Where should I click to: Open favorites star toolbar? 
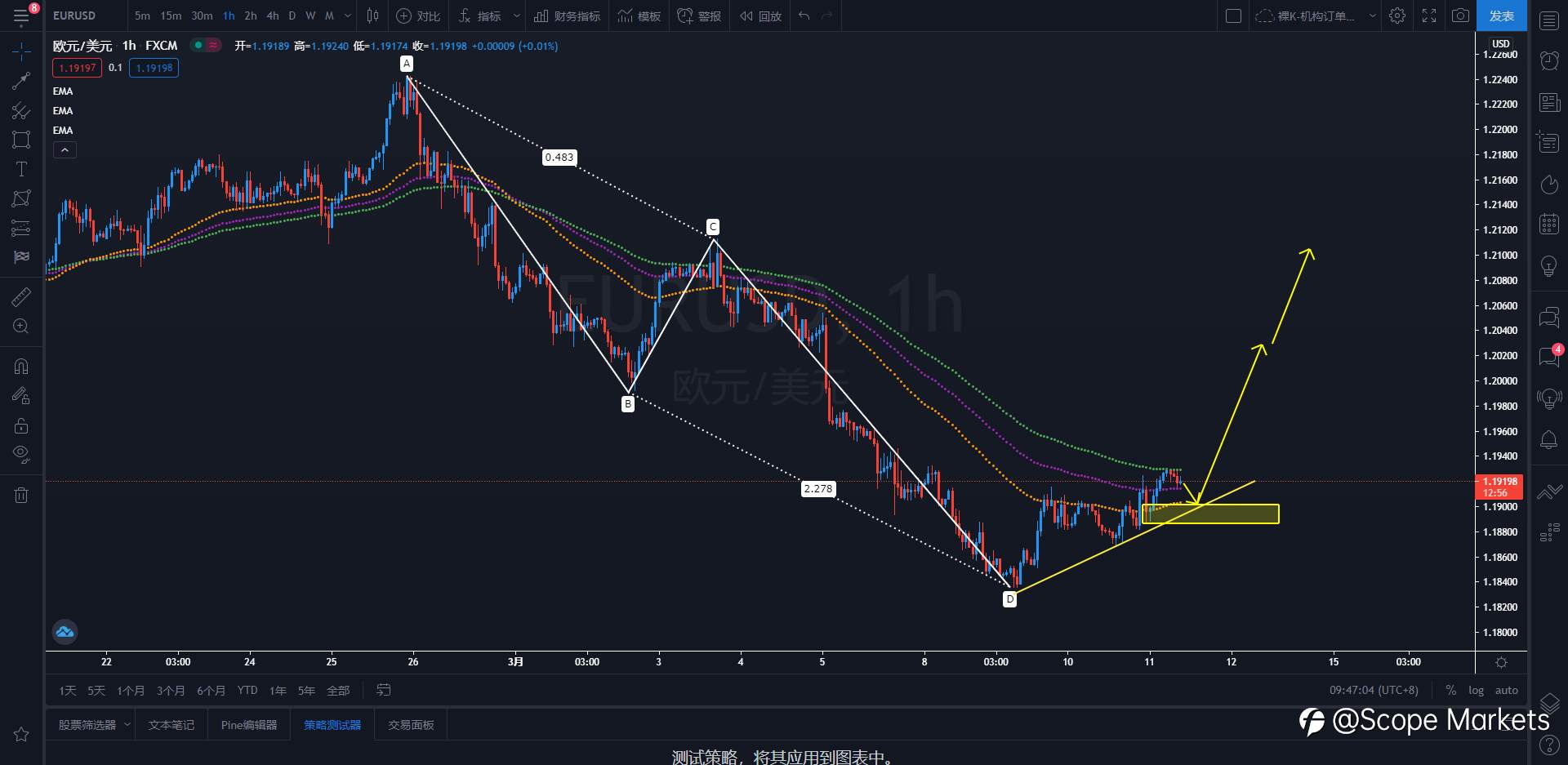point(21,734)
